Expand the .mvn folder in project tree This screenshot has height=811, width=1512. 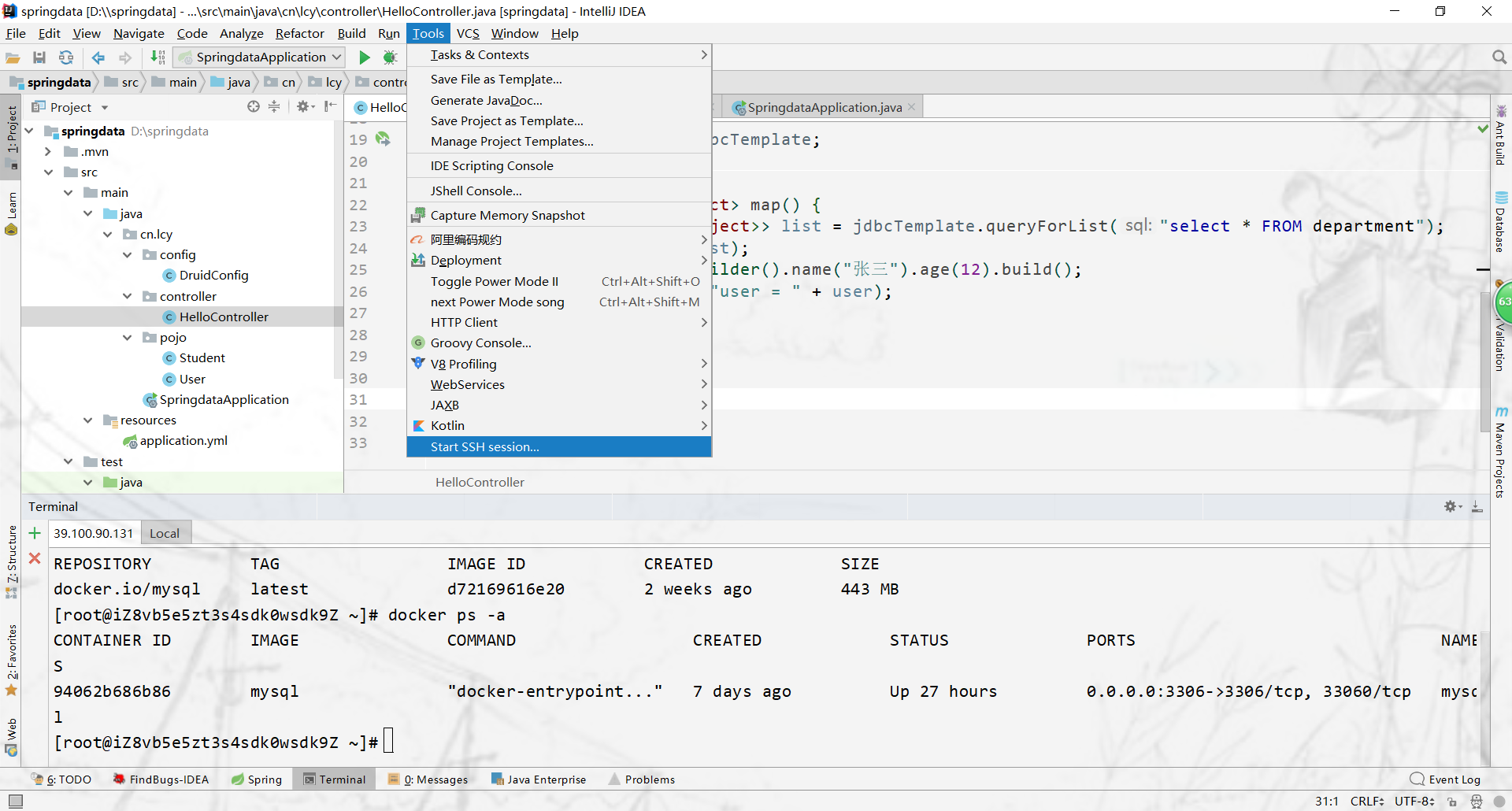click(48, 151)
